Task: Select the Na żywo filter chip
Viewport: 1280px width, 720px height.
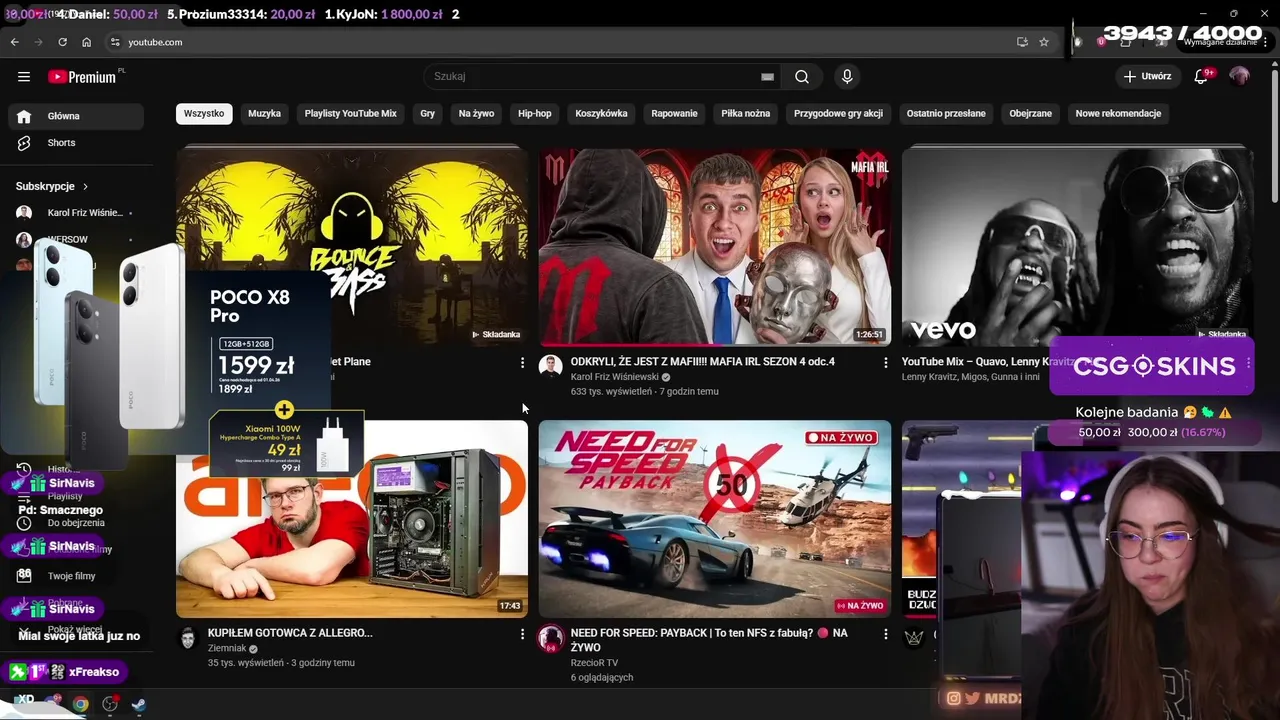Action: [x=476, y=114]
